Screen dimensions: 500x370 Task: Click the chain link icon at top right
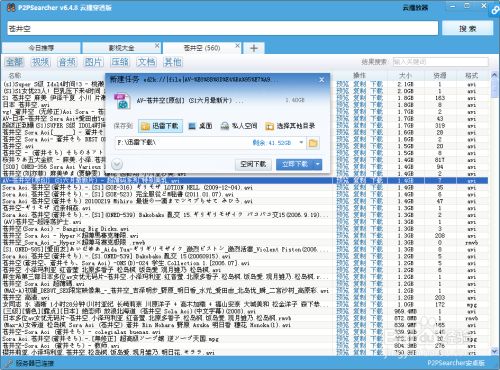pyautogui.click(x=495, y=10)
